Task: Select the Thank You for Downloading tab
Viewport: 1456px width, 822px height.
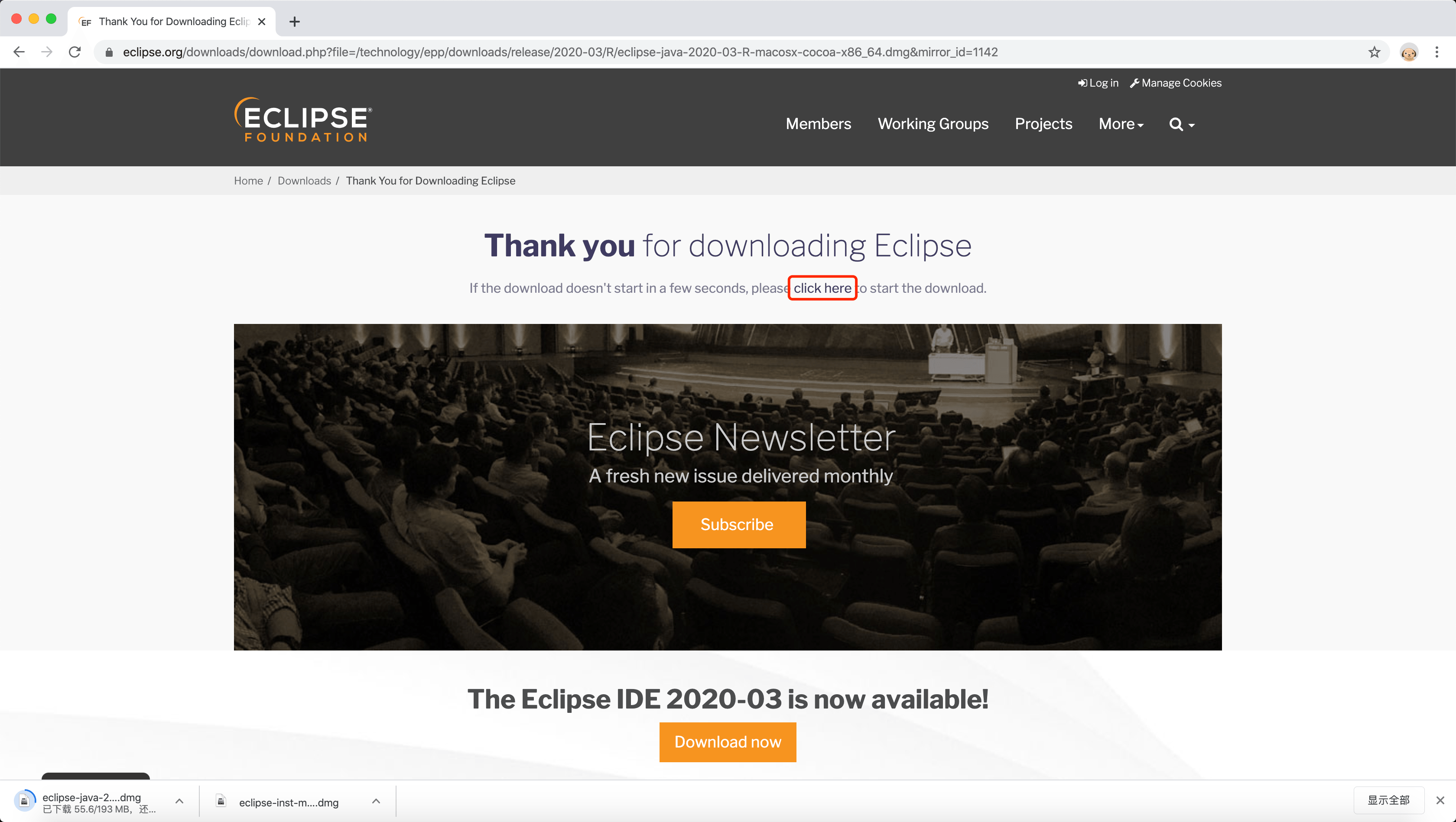Action: point(171,22)
